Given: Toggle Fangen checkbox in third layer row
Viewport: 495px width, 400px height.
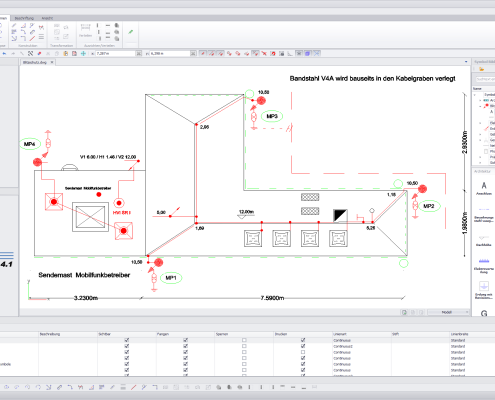Looking at the screenshot, I should 186,352.
